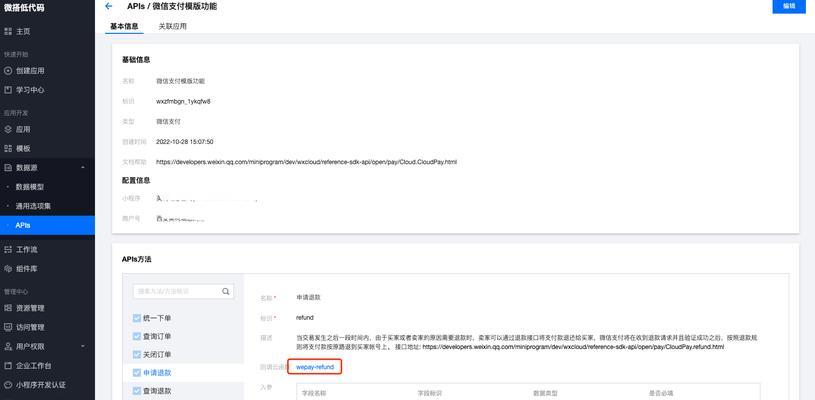The width and height of the screenshot is (815, 400).
Task: Toggle the 查询订单 checkbox
Action: (x=137, y=336)
